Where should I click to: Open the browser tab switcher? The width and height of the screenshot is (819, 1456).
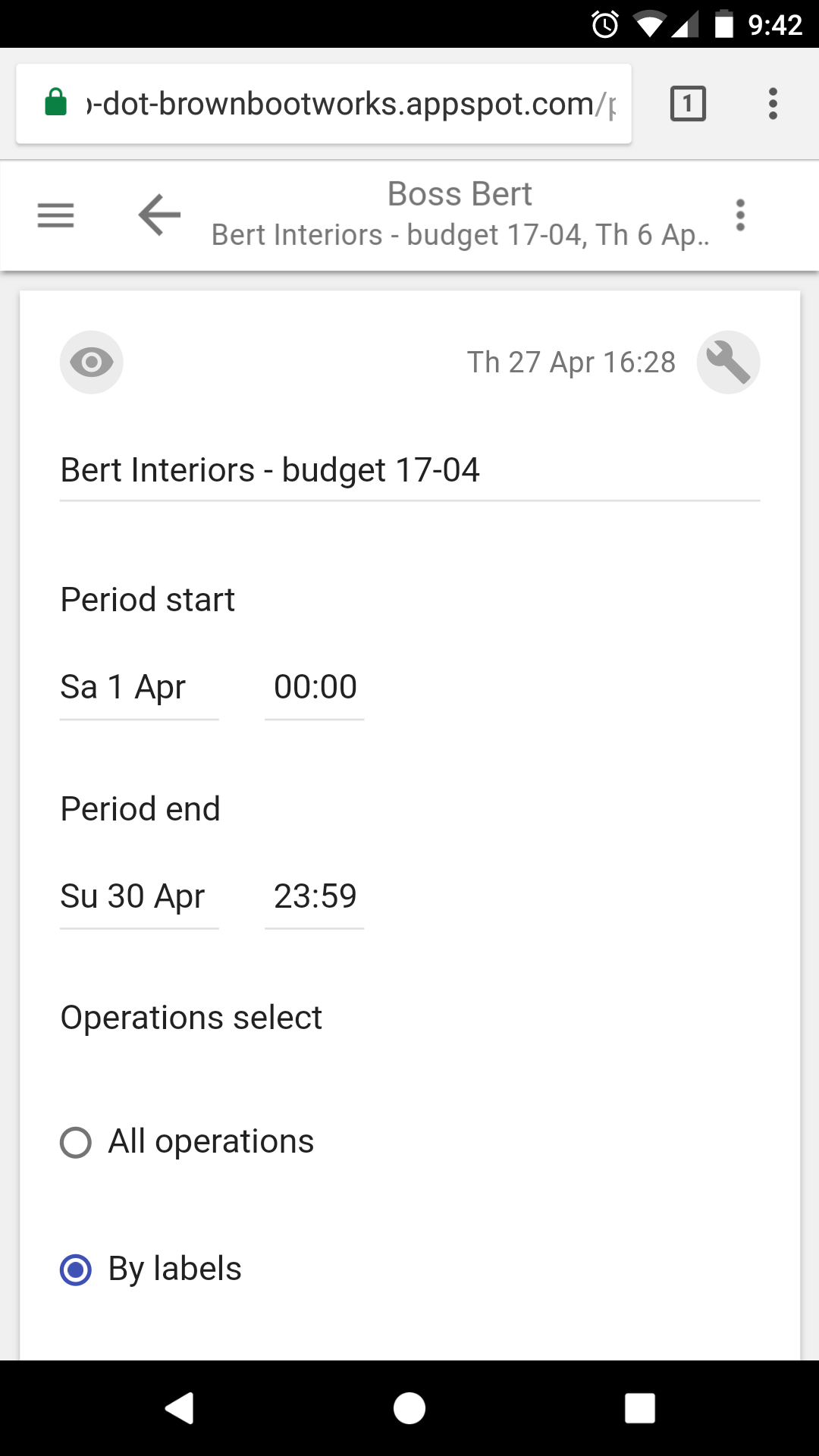pos(688,104)
